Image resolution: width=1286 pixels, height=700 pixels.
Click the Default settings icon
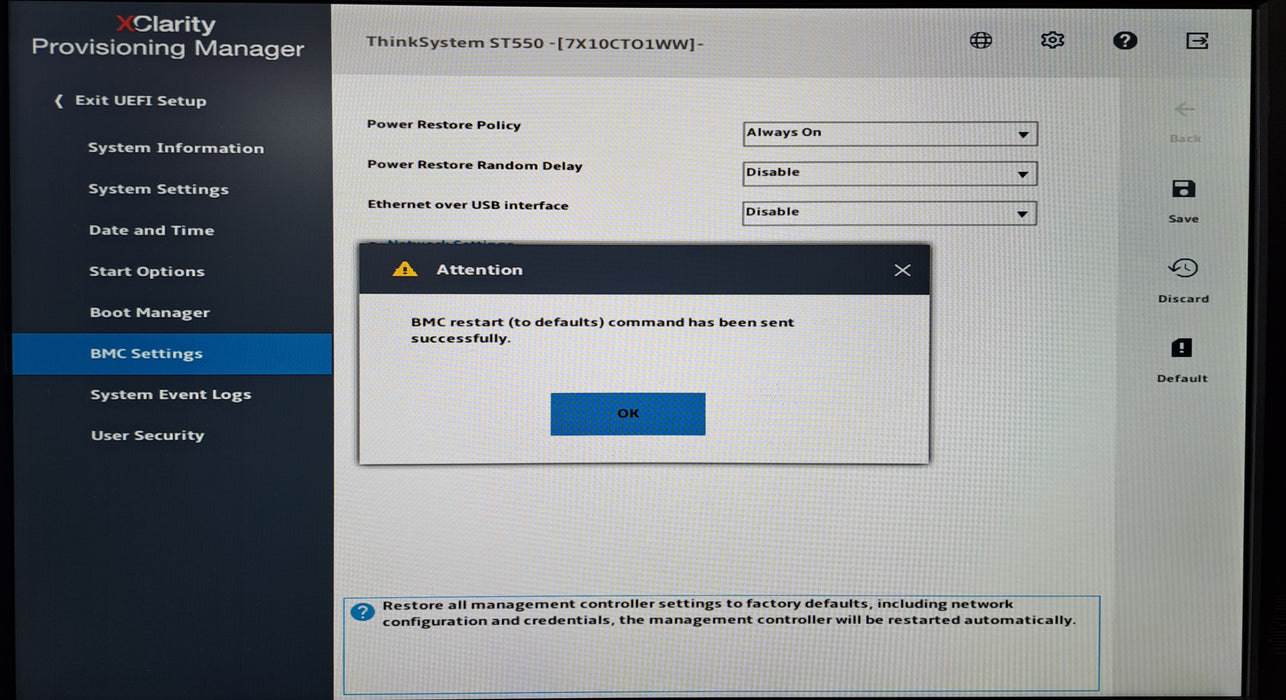coord(1182,348)
